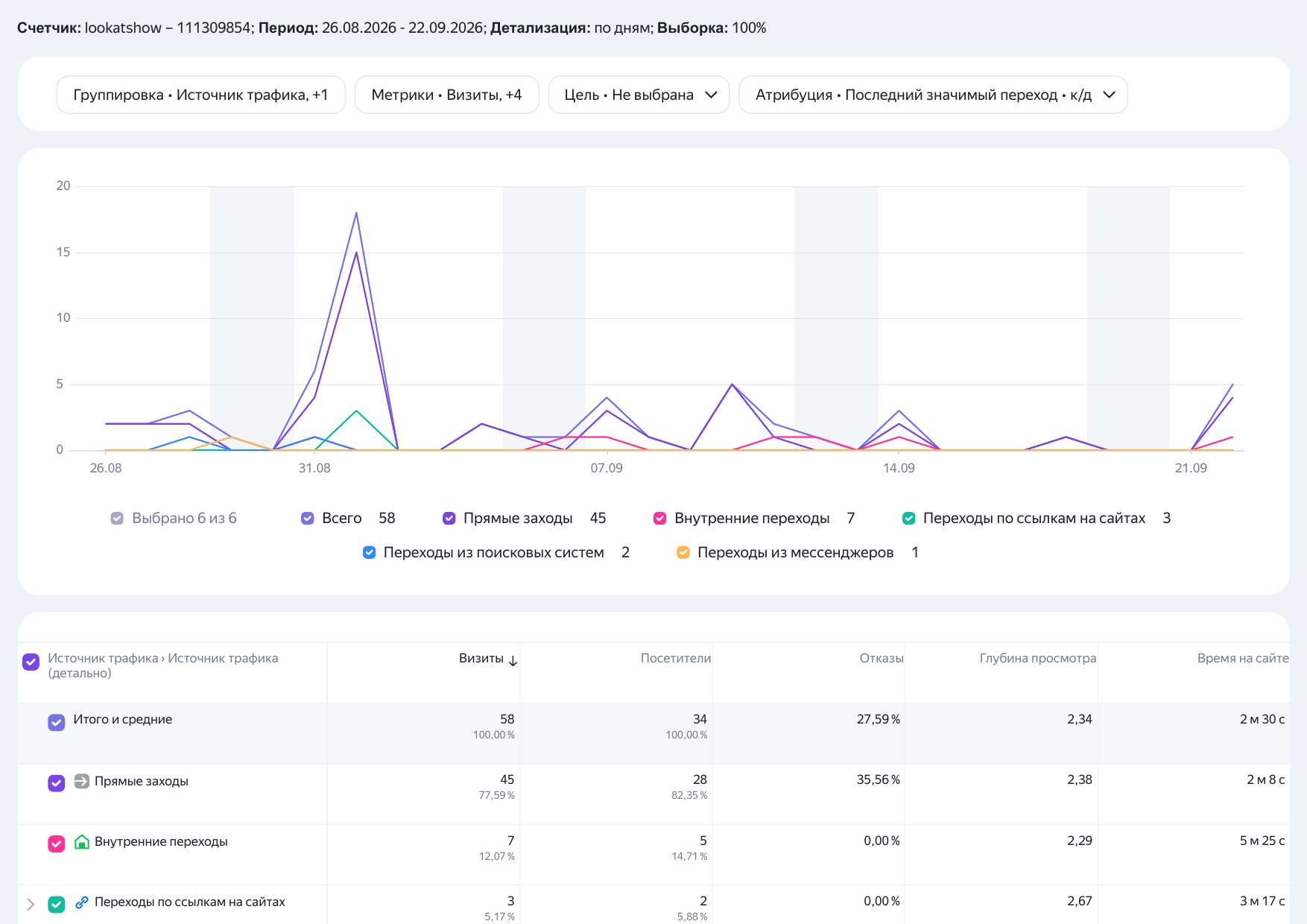Click the Переходы по ссылкам на сайтах row label
The height and width of the screenshot is (924, 1307).
click(190, 902)
